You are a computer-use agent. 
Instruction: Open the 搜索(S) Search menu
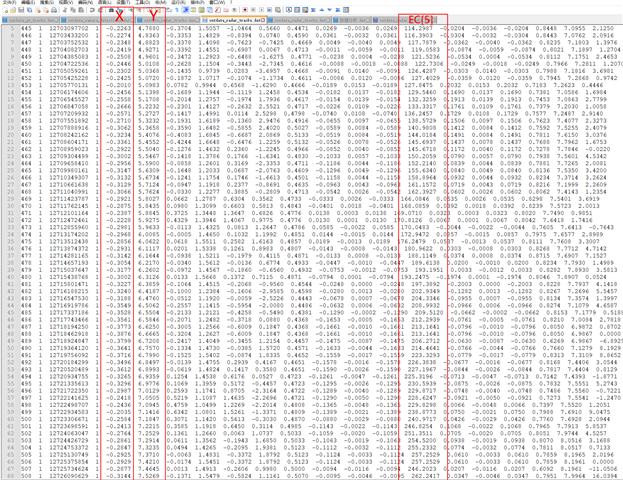point(47,2)
